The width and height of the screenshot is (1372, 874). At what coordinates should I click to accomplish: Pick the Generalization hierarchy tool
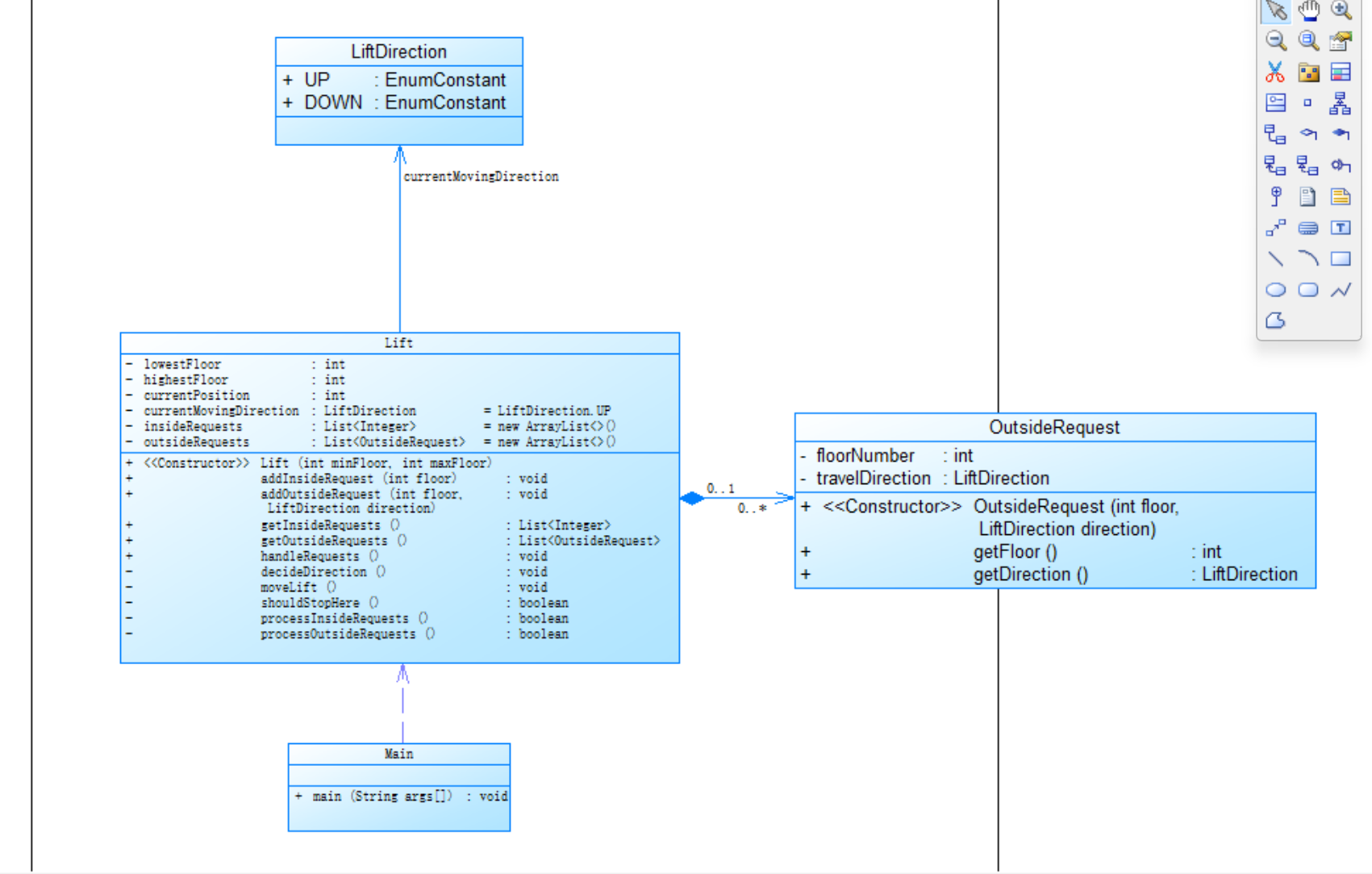click(x=1341, y=103)
